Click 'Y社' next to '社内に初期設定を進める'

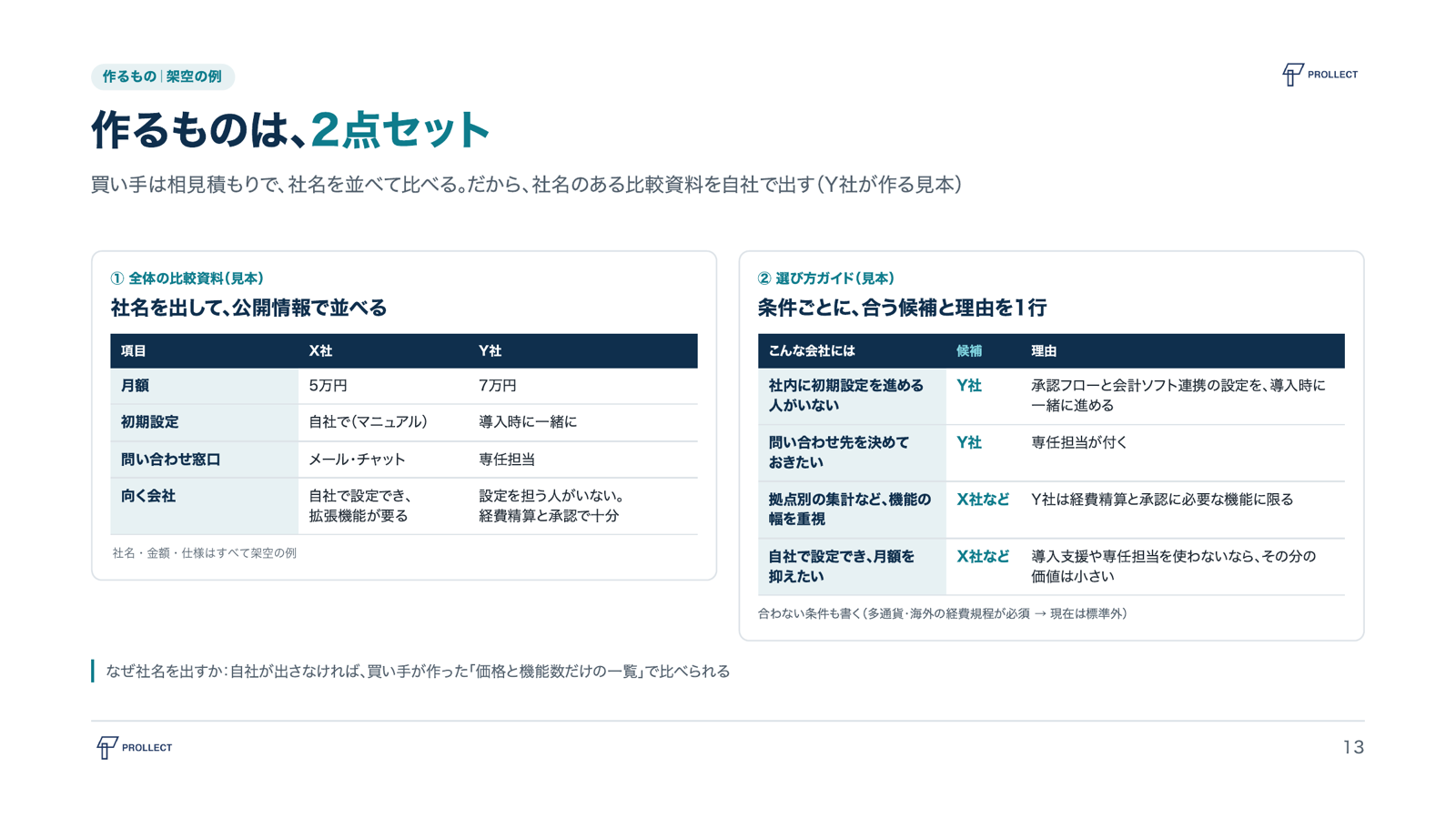tap(969, 386)
